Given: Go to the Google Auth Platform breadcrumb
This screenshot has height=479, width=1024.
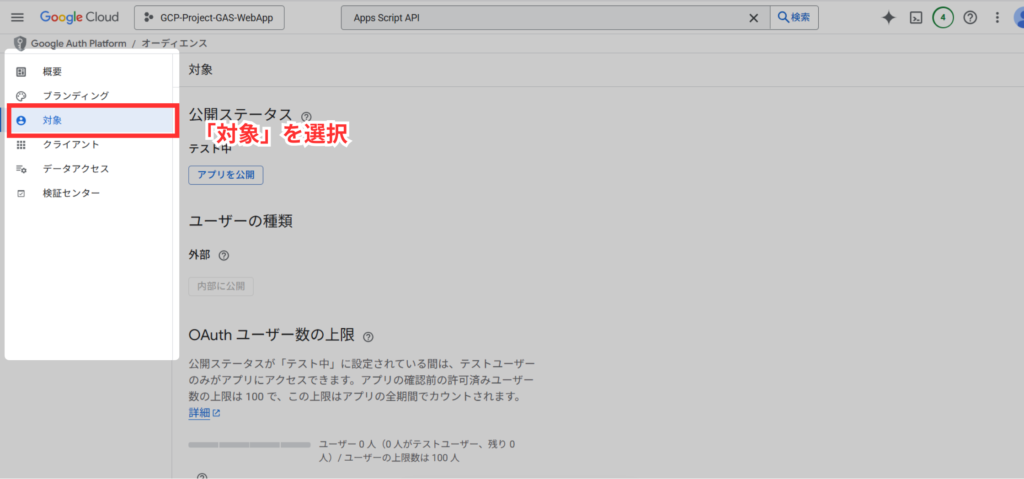Looking at the screenshot, I should click(x=78, y=44).
